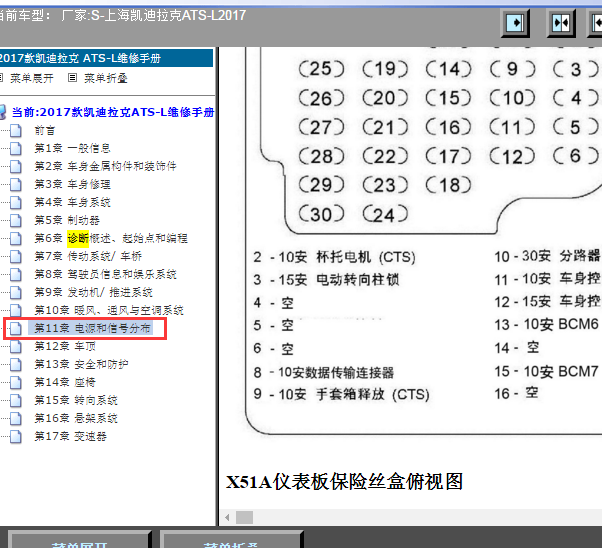Click the page icon beside 第1章 一般信息
Image resolution: width=602 pixels, height=548 pixels.
[x=16, y=148]
